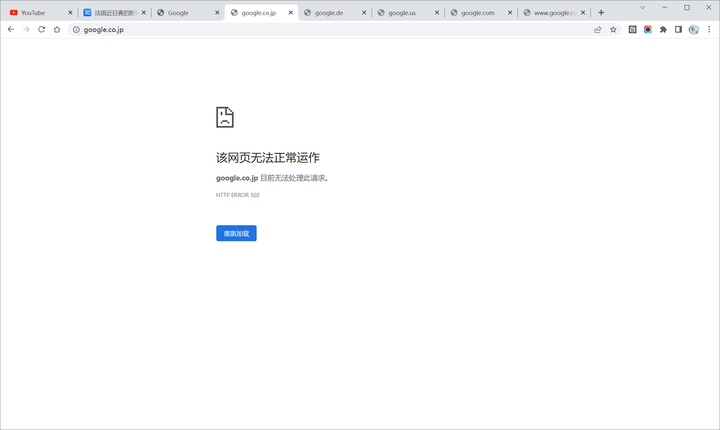This screenshot has height=430, width=720.
Task: Open the home page button
Action: tap(57, 29)
